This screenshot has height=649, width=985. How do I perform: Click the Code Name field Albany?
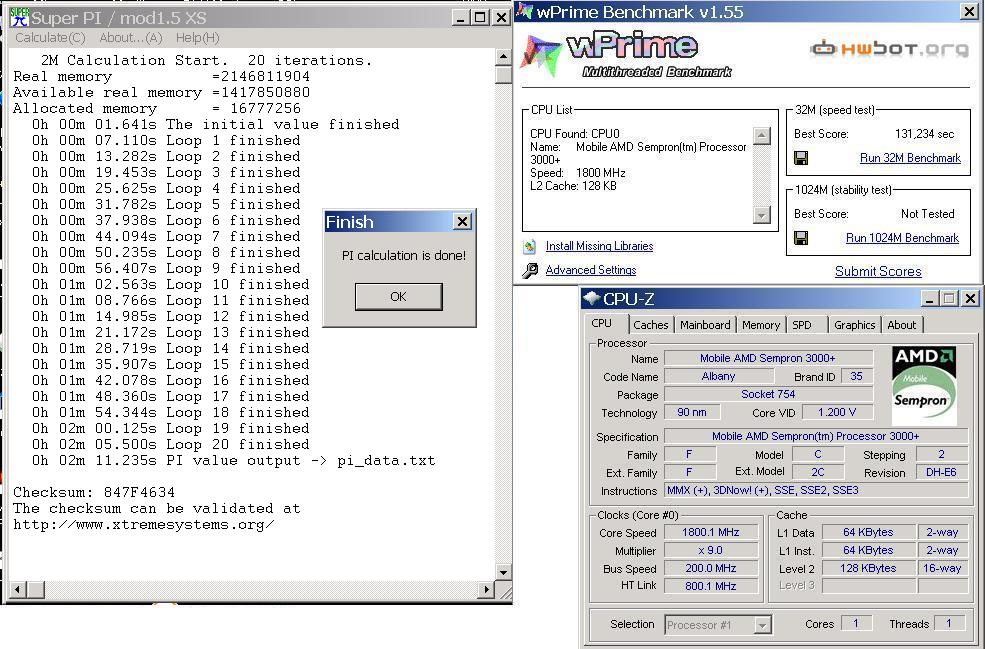pyautogui.click(x=719, y=376)
